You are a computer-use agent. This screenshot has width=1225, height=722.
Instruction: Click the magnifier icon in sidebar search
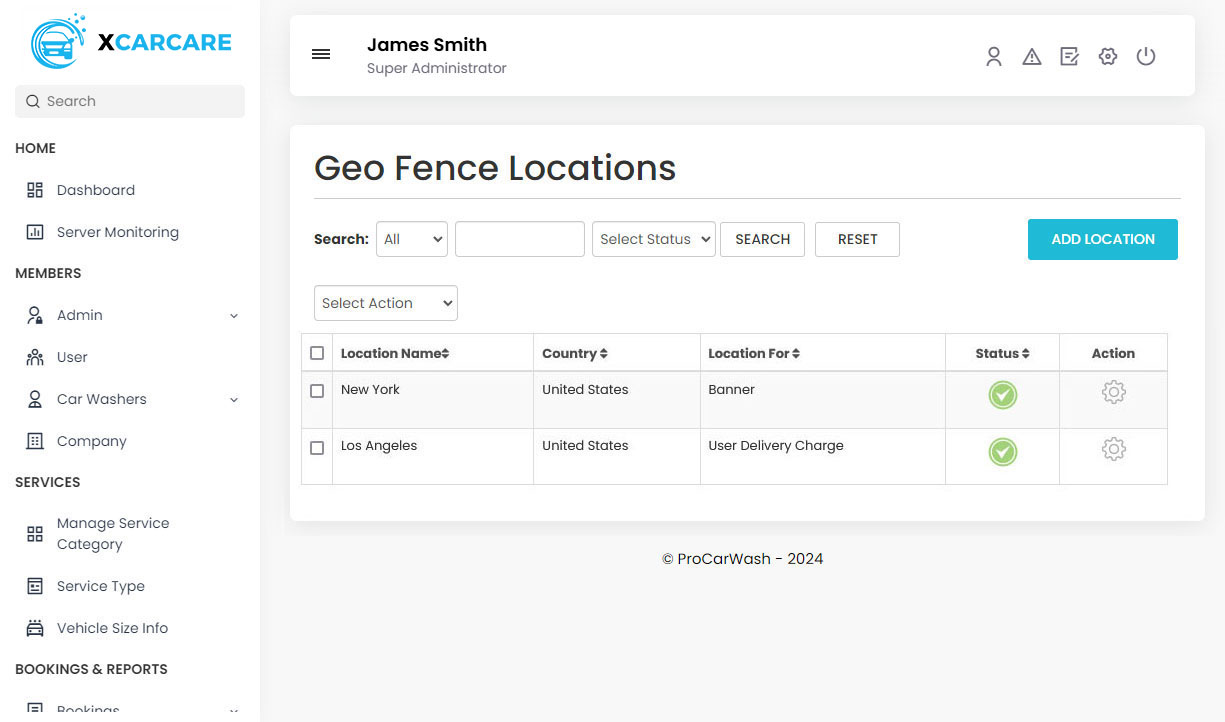(x=33, y=101)
